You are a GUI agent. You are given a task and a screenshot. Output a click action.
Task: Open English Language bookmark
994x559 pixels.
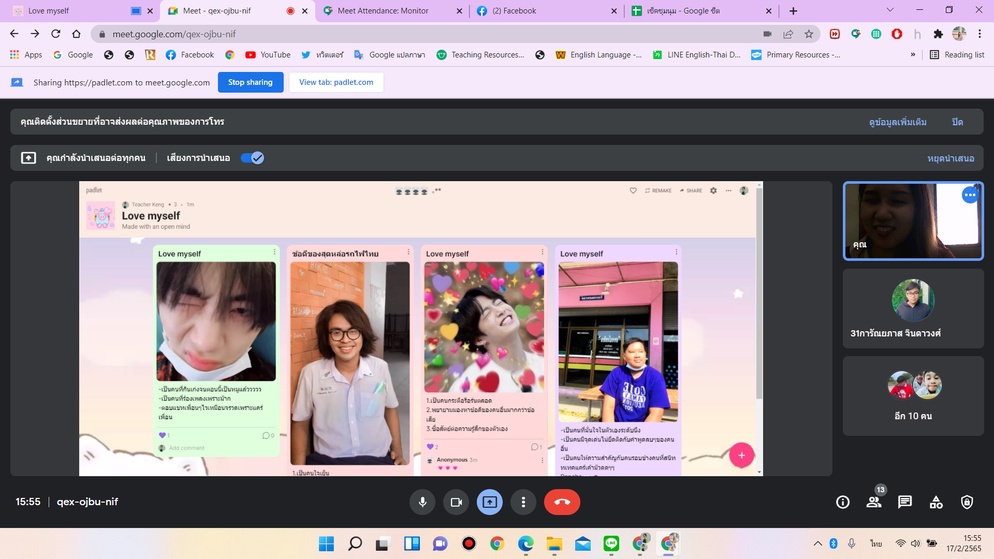[598, 55]
